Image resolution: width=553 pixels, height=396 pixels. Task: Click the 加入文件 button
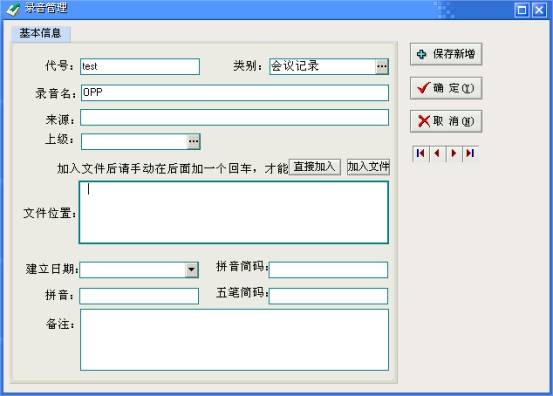pos(368,167)
